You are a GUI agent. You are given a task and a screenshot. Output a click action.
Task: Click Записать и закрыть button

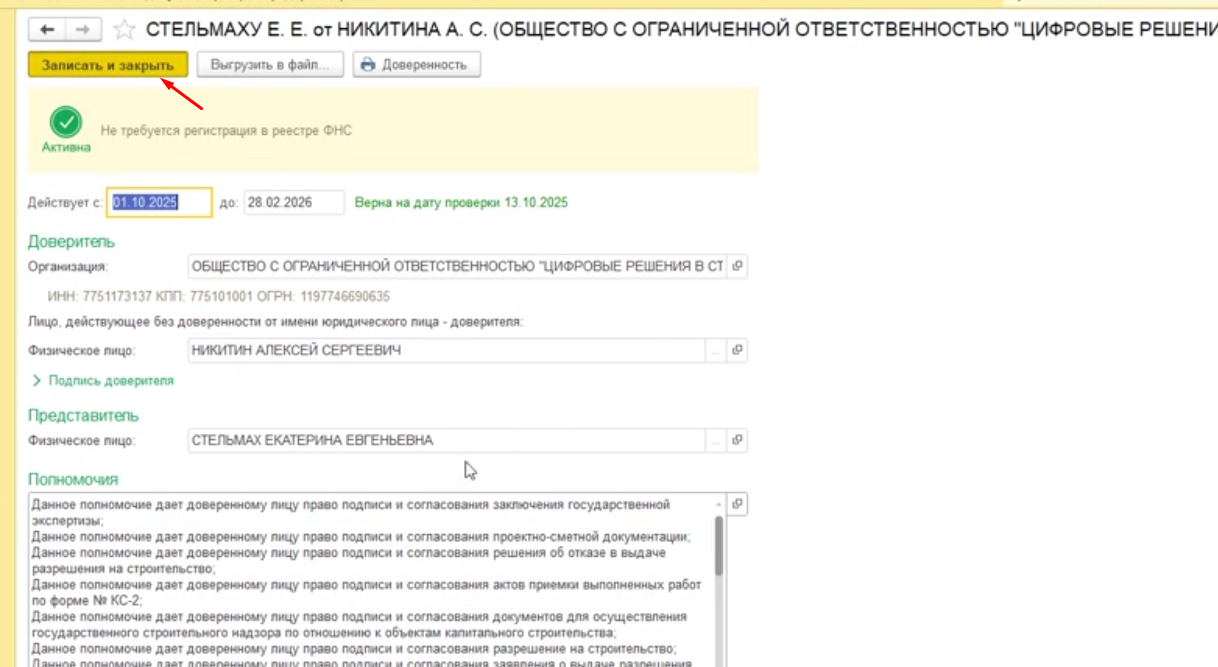[108, 65]
